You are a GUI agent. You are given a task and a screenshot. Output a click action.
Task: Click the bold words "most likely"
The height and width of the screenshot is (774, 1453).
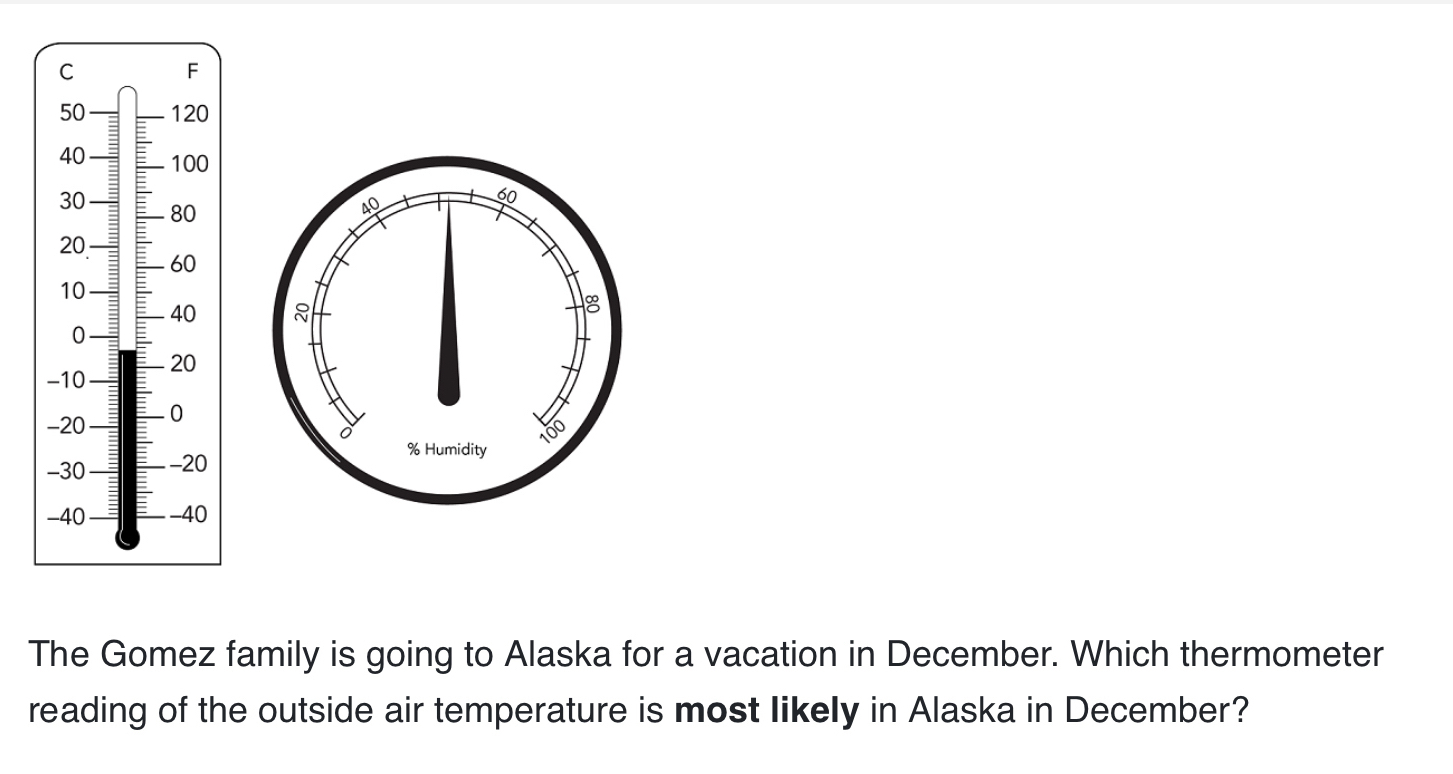click(766, 711)
